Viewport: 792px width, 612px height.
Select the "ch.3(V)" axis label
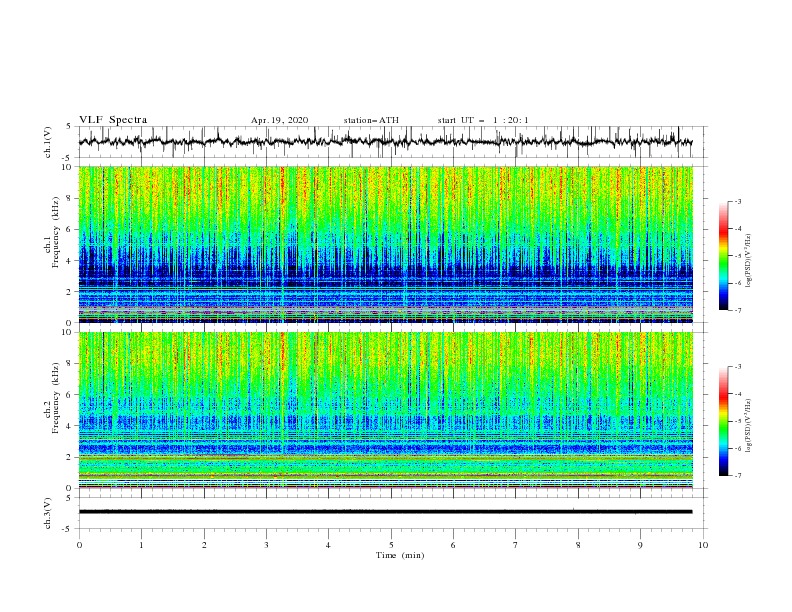point(48,513)
